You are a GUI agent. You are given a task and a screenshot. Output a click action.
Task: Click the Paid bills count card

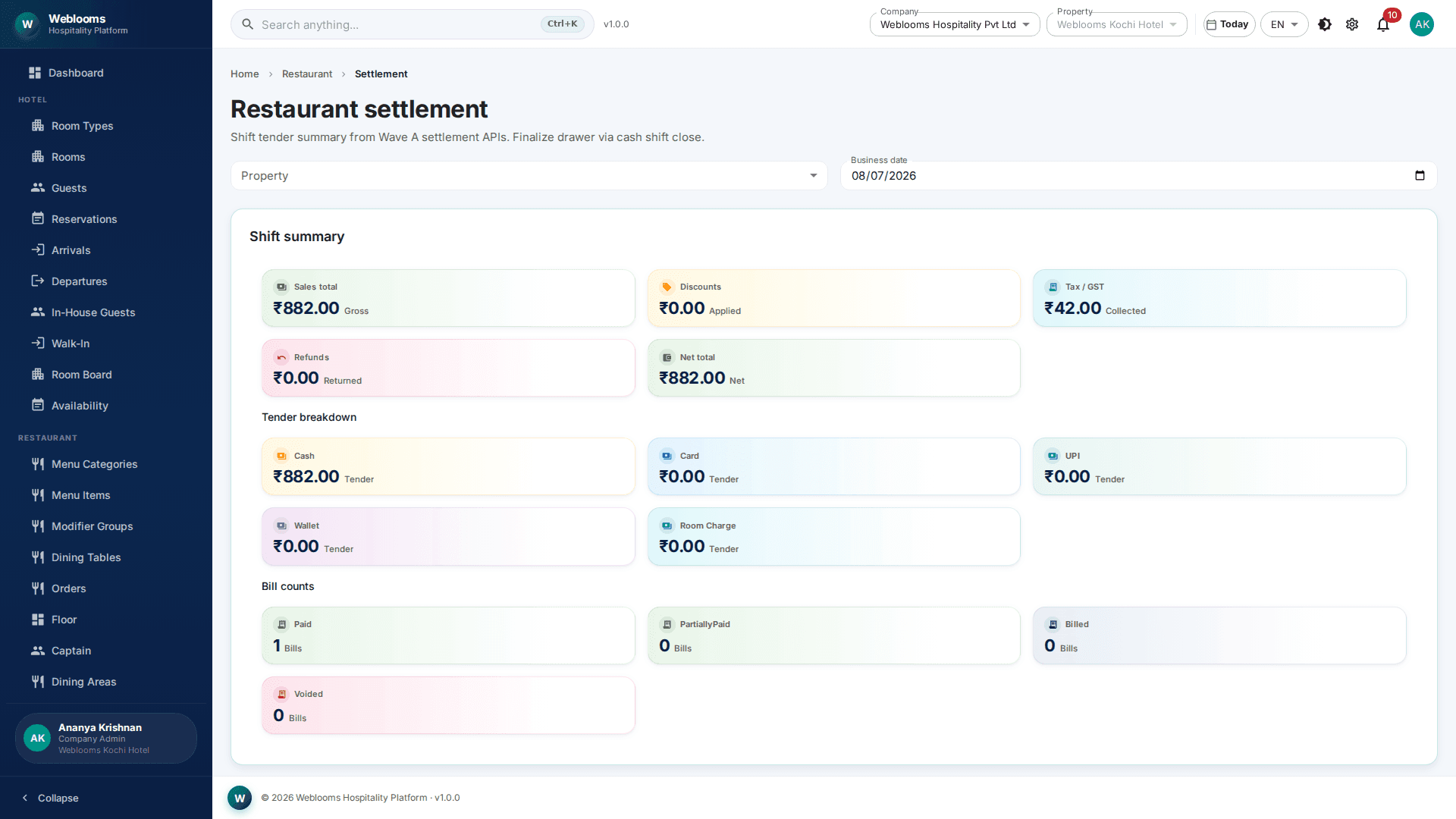448,635
